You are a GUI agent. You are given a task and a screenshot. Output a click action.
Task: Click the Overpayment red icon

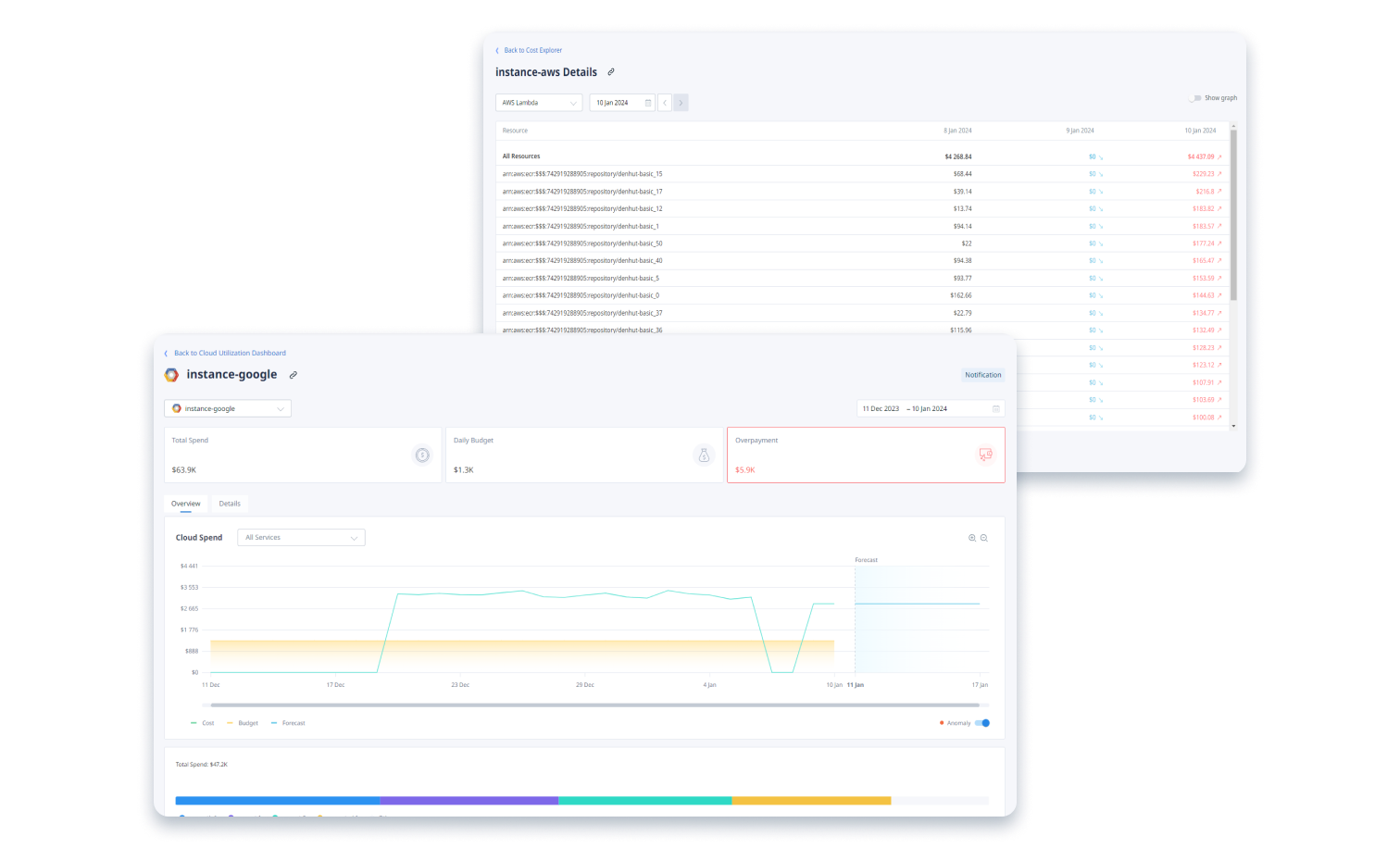click(985, 455)
